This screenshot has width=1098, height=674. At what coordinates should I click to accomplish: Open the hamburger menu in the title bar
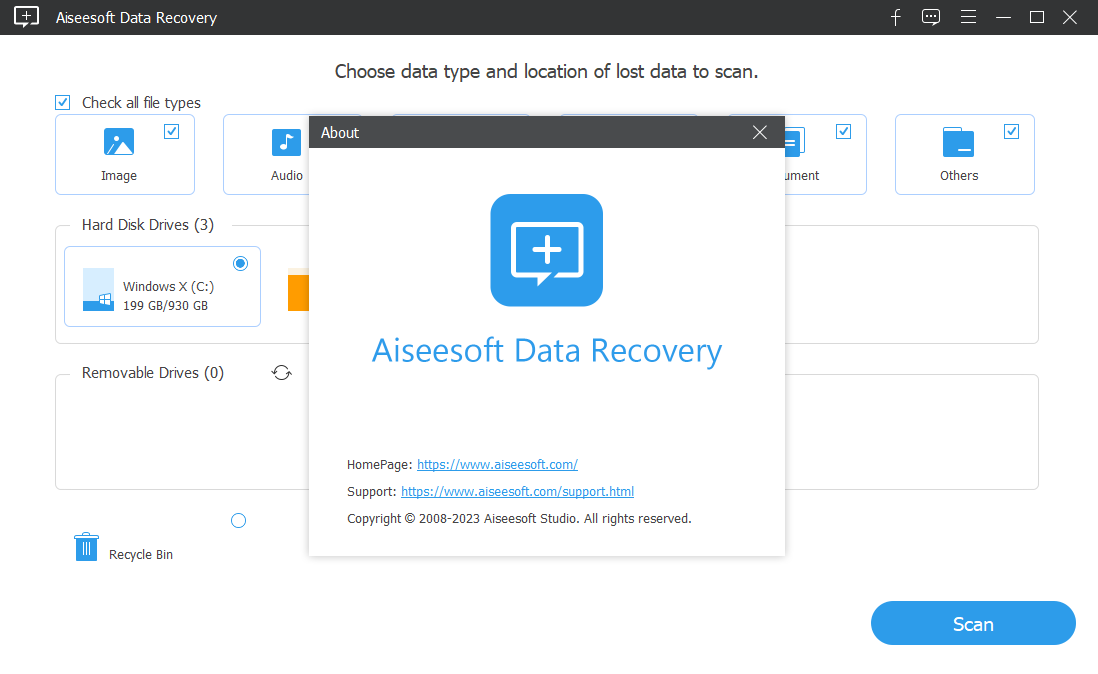click(x=968, y=17)
